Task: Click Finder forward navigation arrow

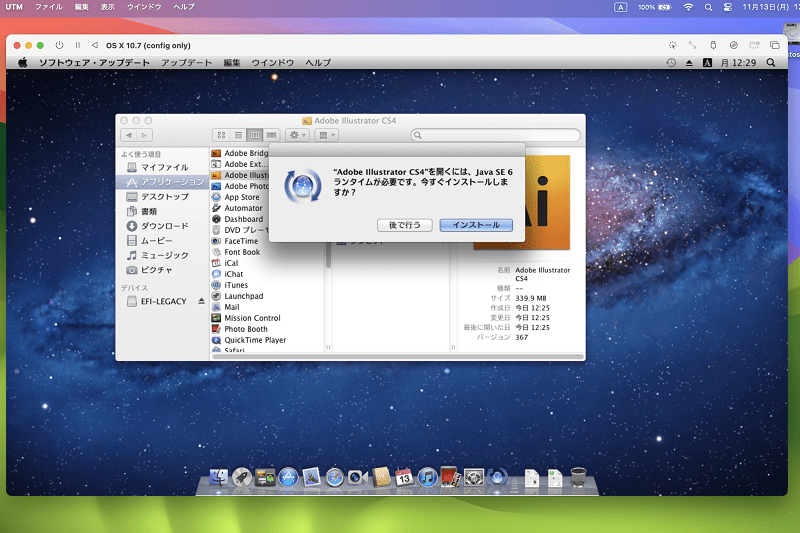Action: 144,135
